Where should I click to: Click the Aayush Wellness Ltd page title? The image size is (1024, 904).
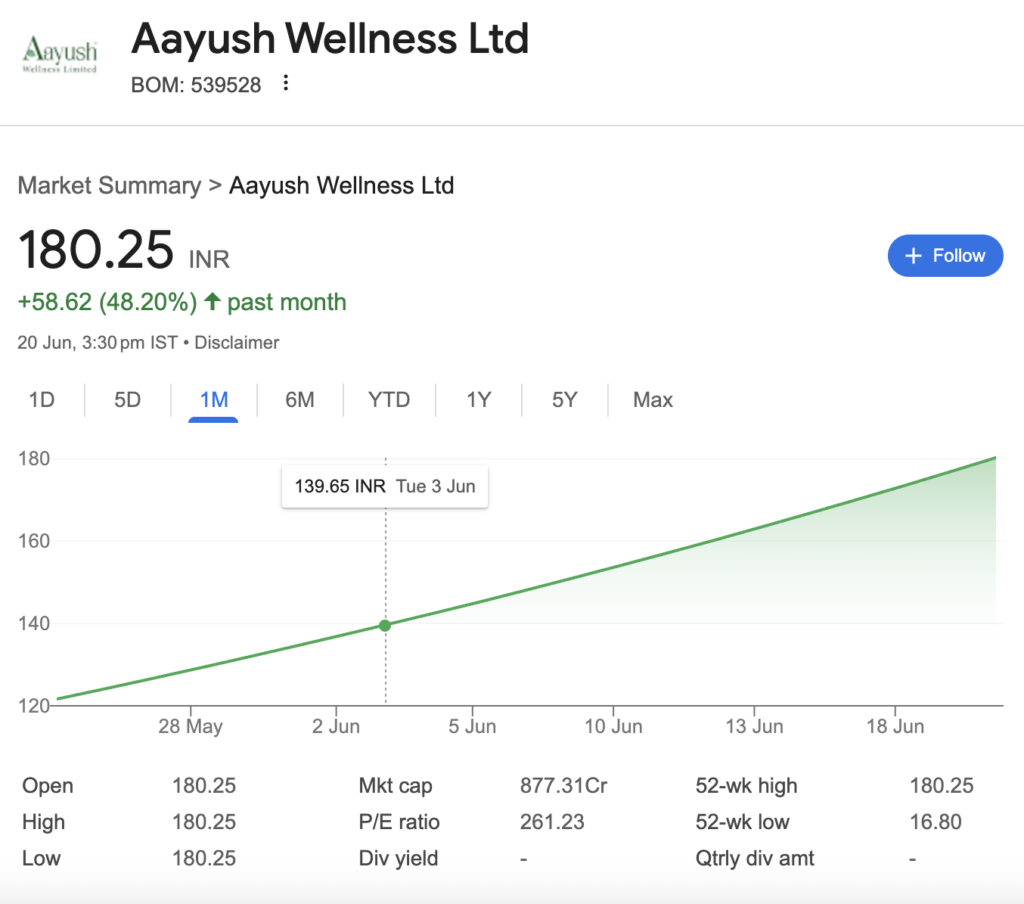pos(330,39)
